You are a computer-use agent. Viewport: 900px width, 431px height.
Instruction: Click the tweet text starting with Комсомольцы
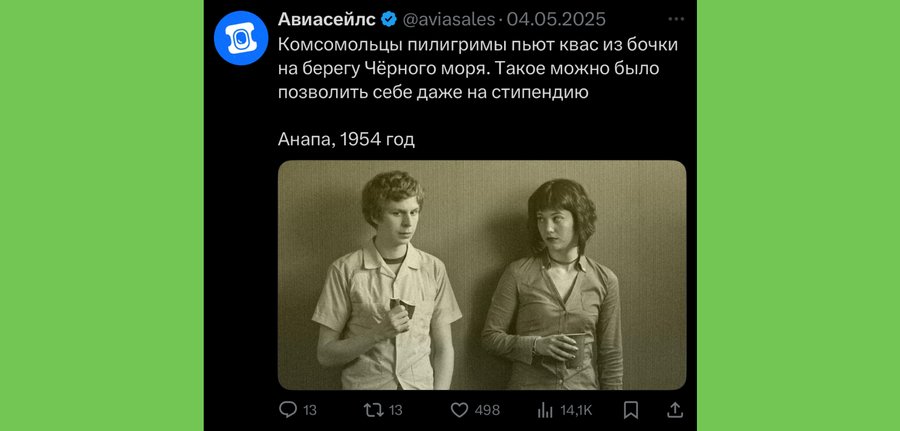click(x=478, y=68)
